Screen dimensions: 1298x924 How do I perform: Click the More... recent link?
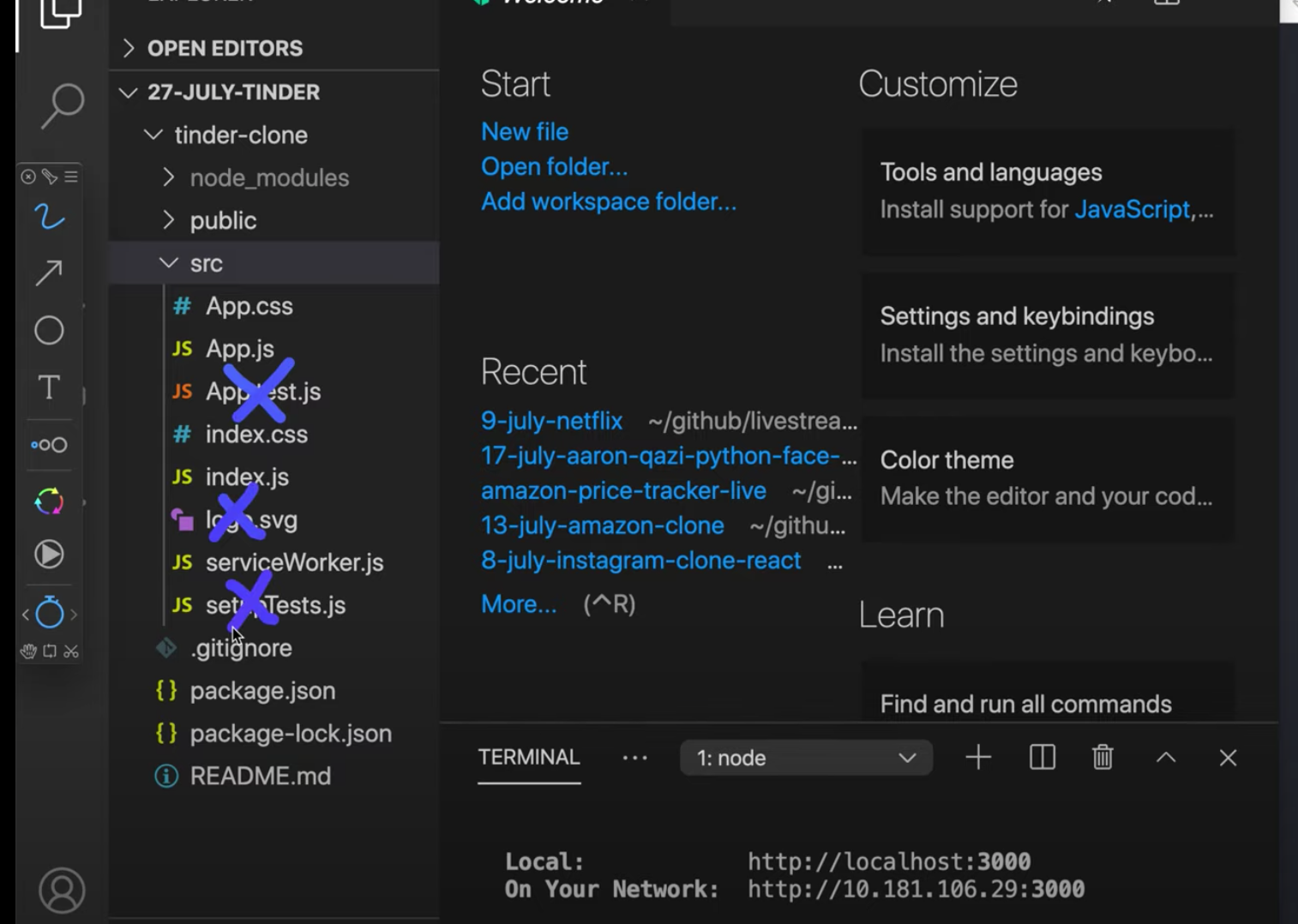point(519,604)
